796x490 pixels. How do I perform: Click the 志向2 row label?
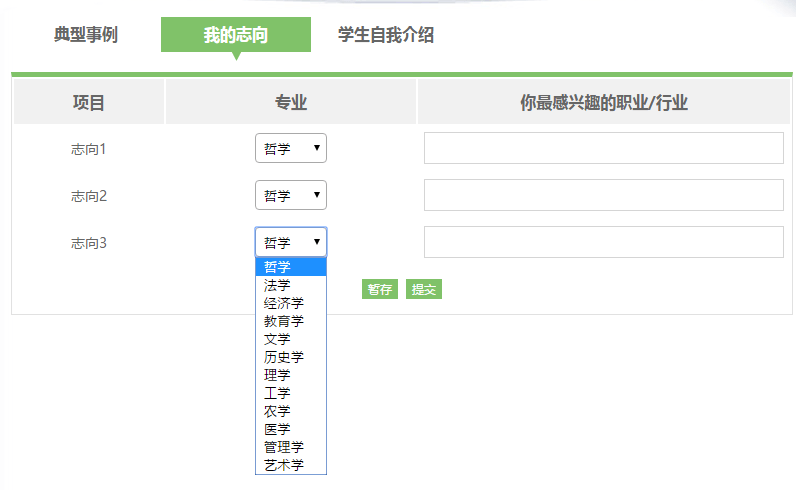click(89, 196)
